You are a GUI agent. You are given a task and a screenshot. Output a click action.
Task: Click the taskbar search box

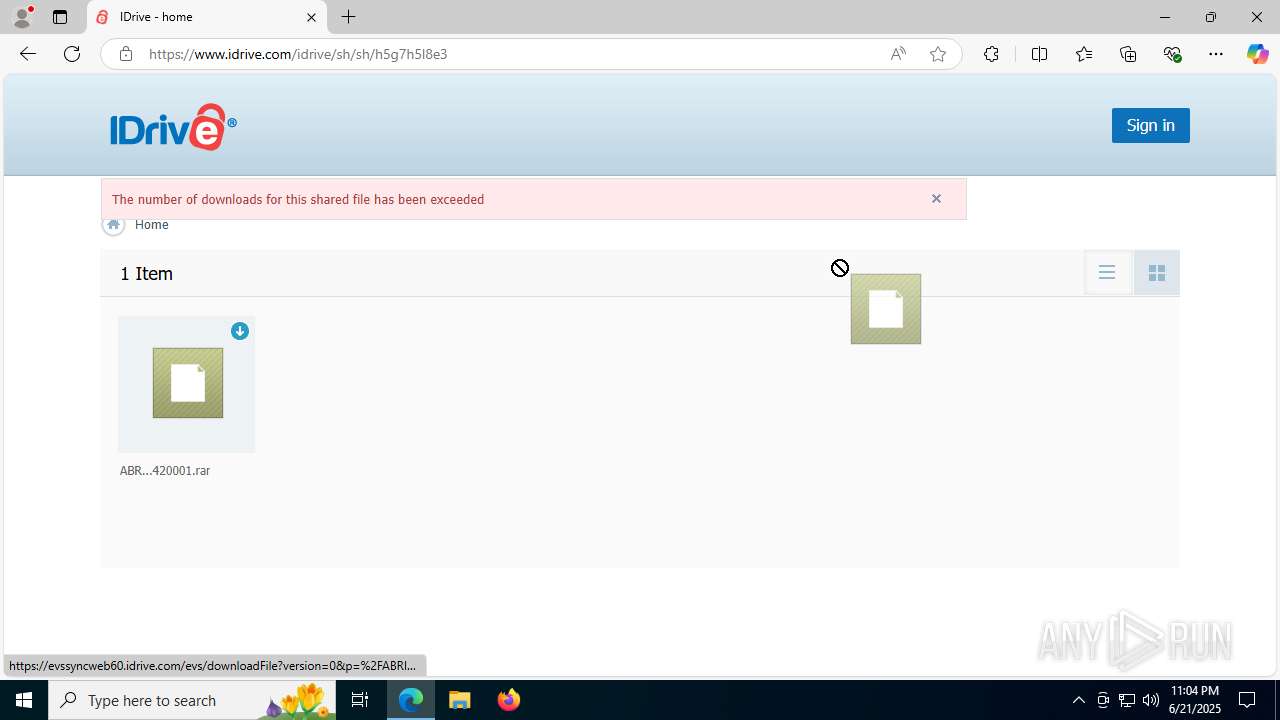(192, 700)
